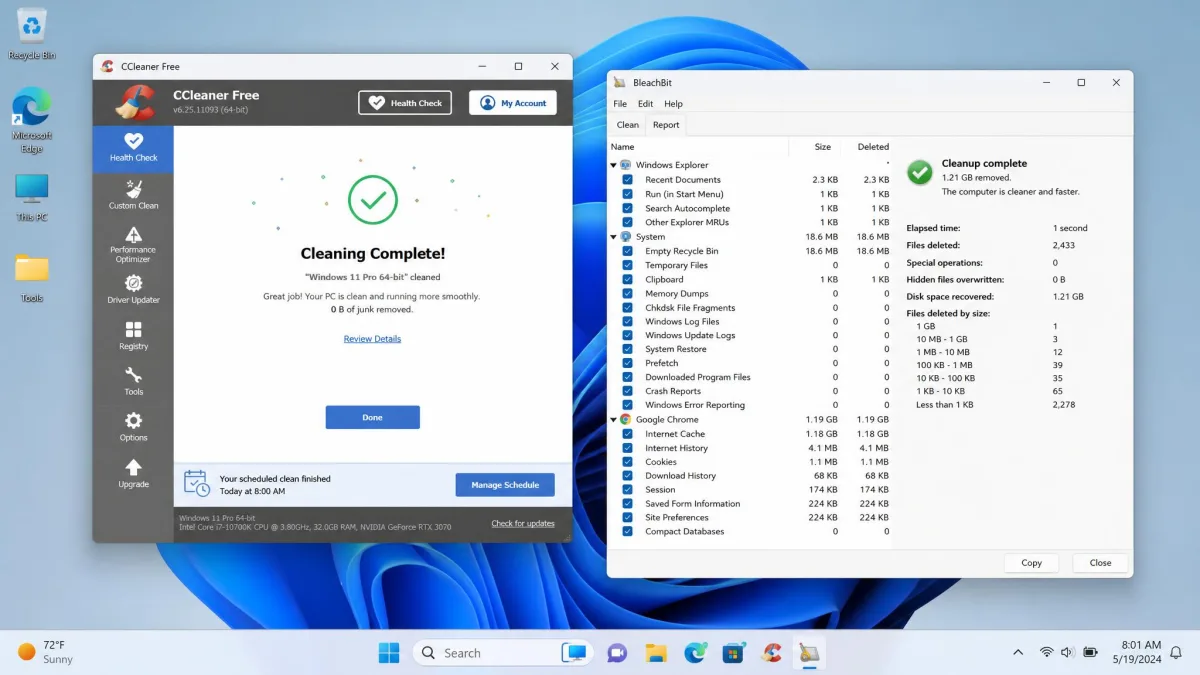The image size is (1200, 675).
Task: Uncheck Run (in Start Menu) checkbox
Action: tap(628, 194)
